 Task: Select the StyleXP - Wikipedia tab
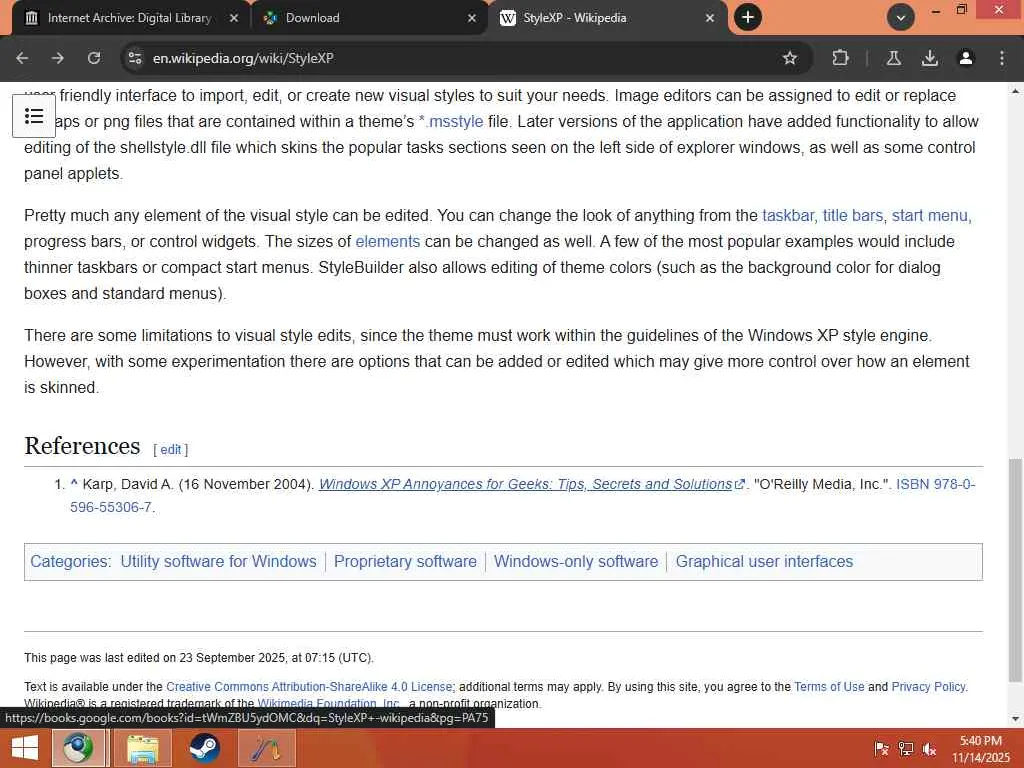[x=607, y=18]
